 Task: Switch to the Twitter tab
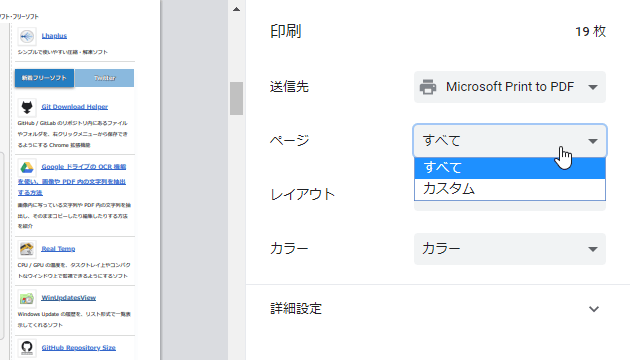point(104,78)
